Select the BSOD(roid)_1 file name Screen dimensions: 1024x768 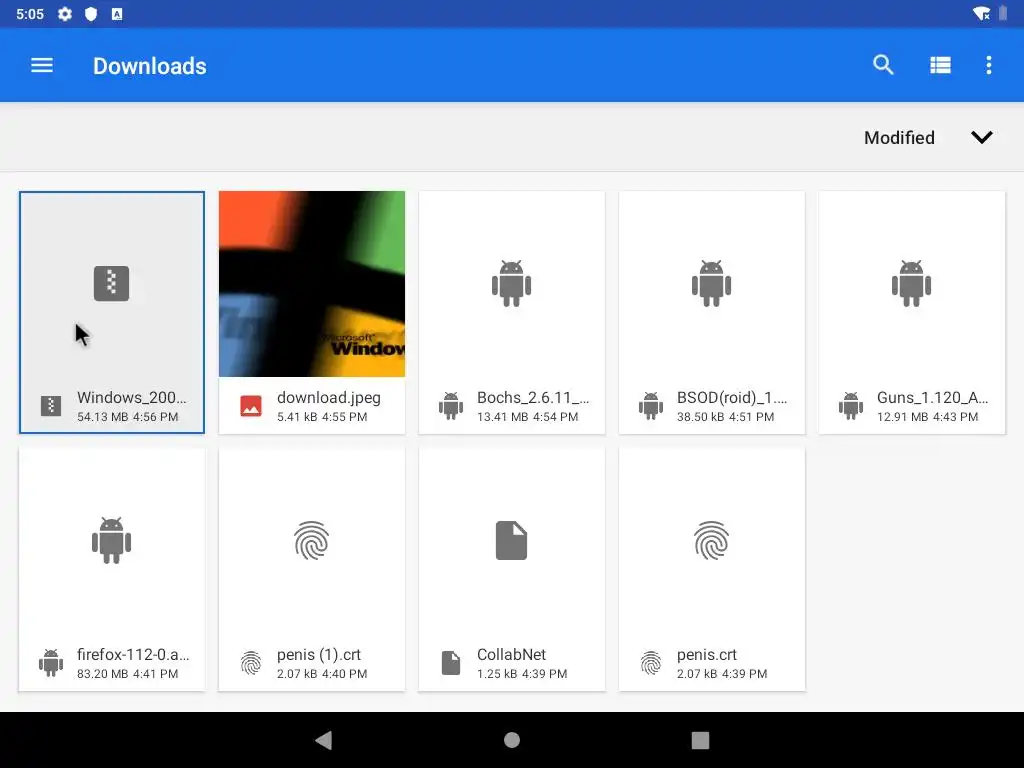click(732, 398)
